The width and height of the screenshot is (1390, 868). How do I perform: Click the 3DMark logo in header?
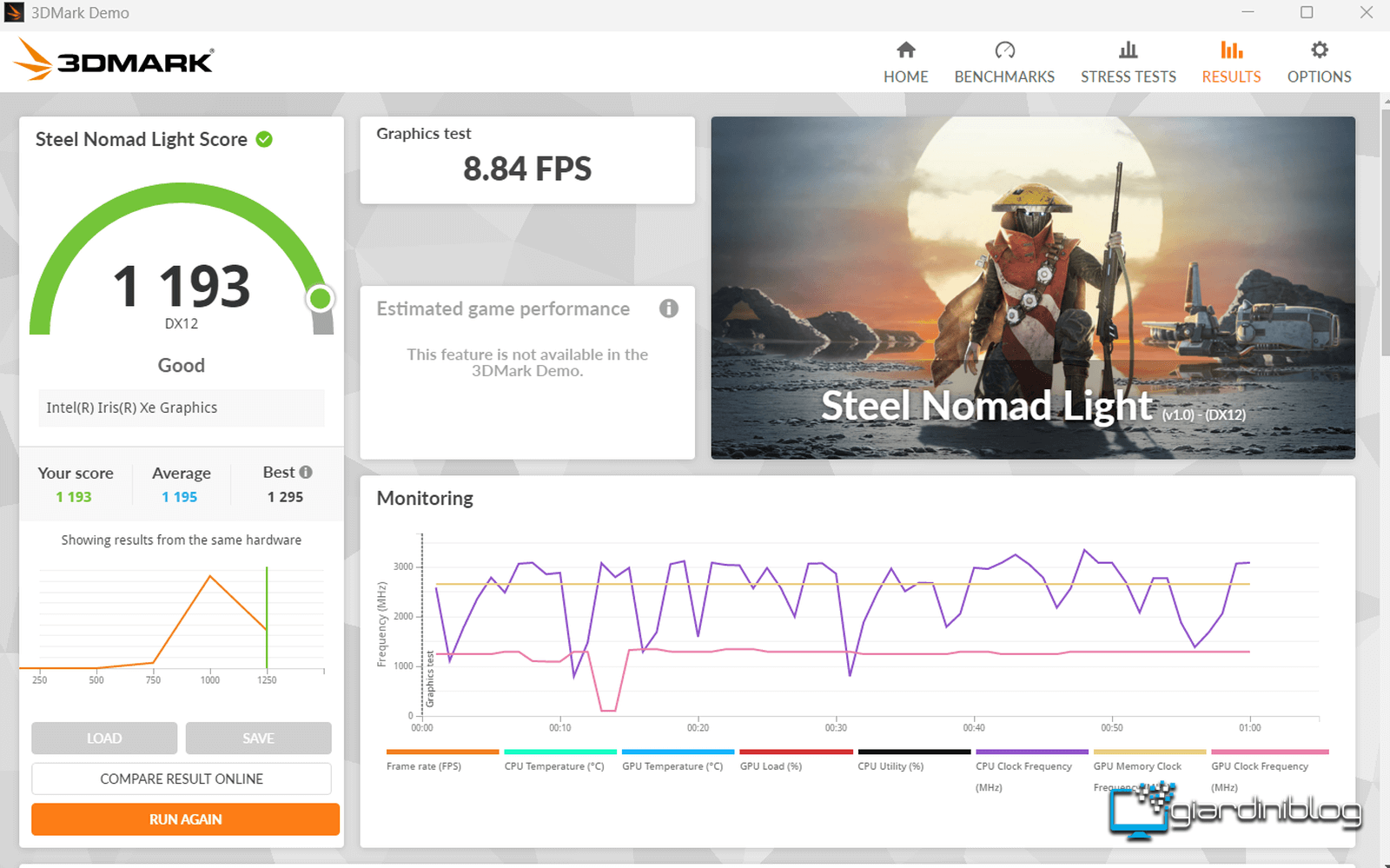[114, 60]
